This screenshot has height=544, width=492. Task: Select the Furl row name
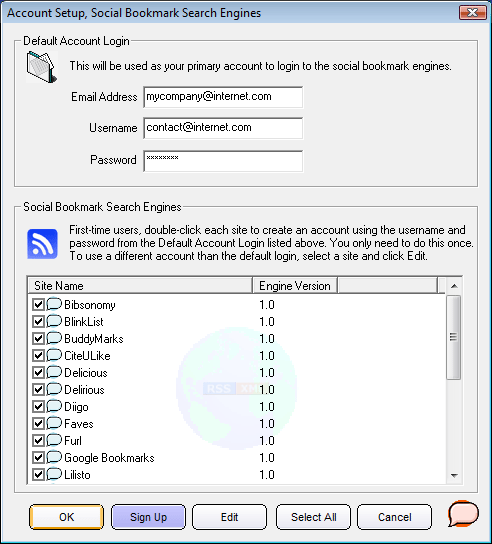pos(73,441)
